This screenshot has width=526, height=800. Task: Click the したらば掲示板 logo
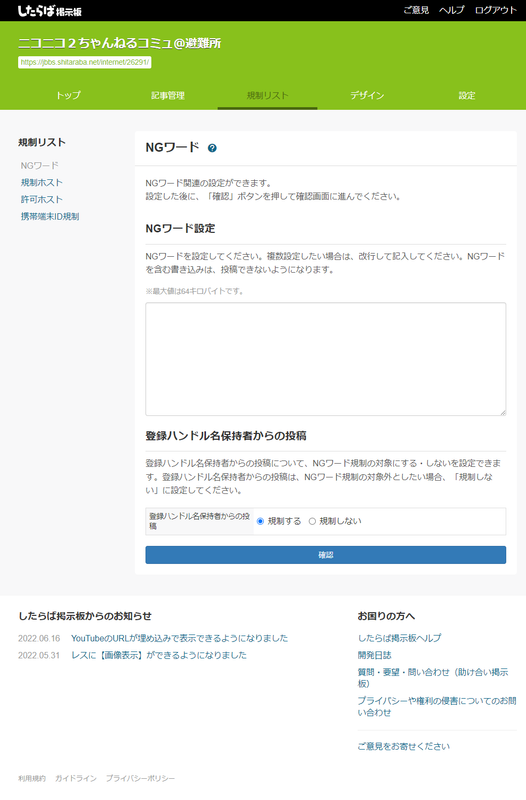point(50,11)
